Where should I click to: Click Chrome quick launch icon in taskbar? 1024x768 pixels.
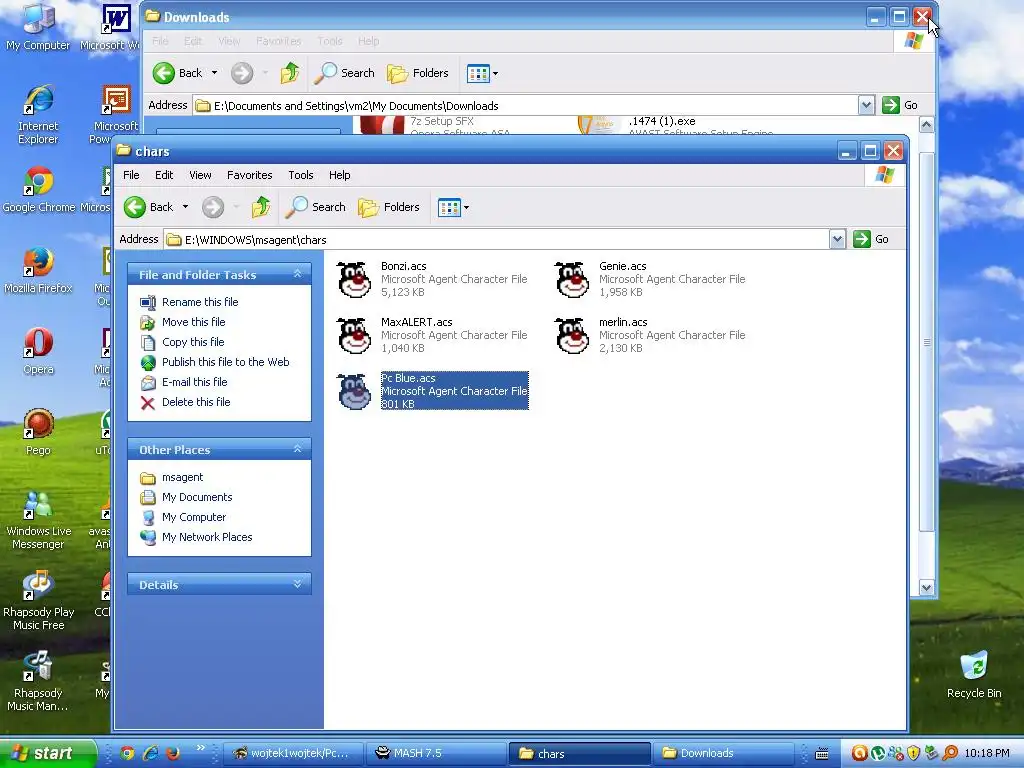pyautogui.click(x=127, y=753)
